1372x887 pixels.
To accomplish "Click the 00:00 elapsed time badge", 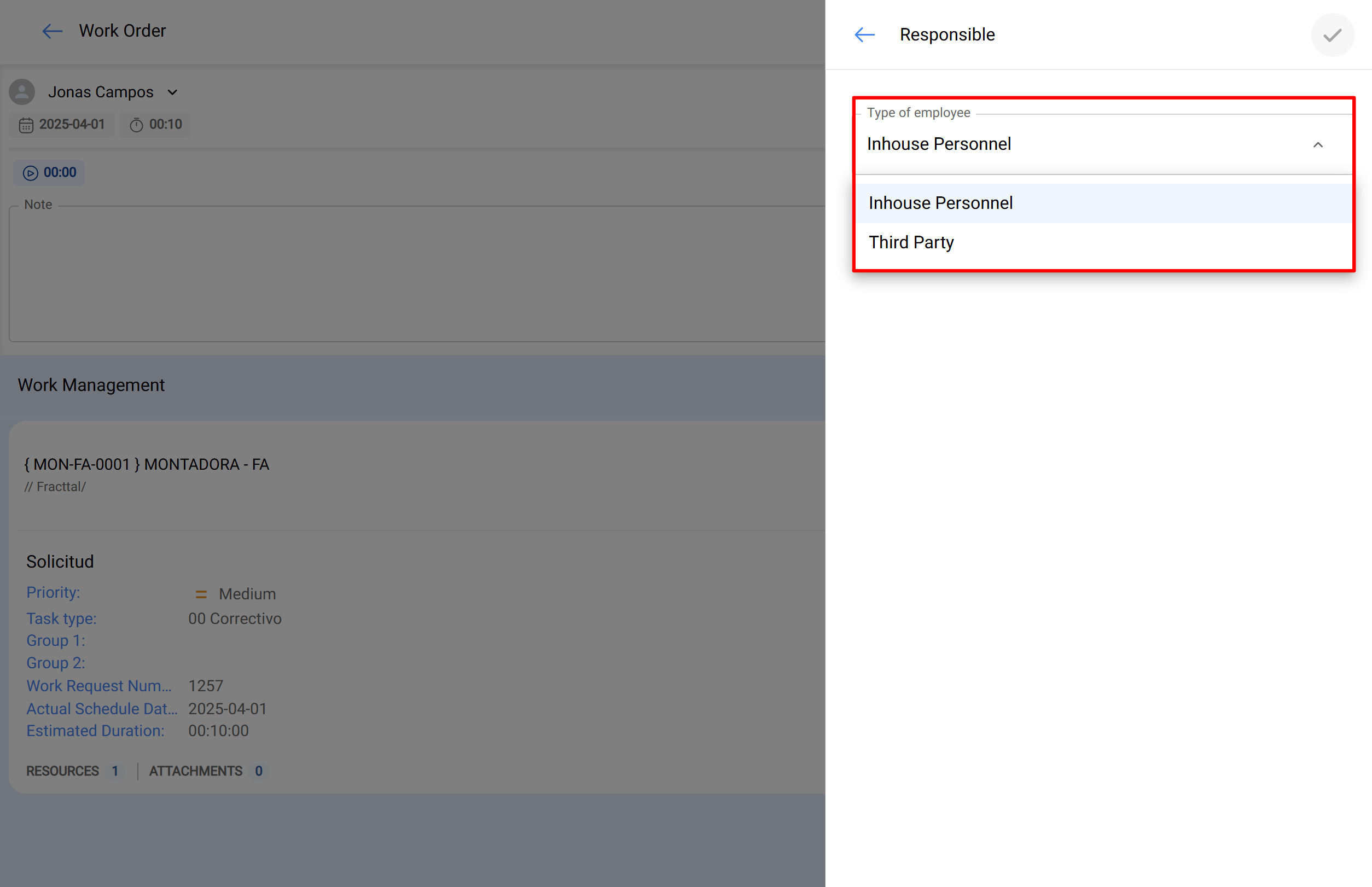I will (x=50, y=173).
